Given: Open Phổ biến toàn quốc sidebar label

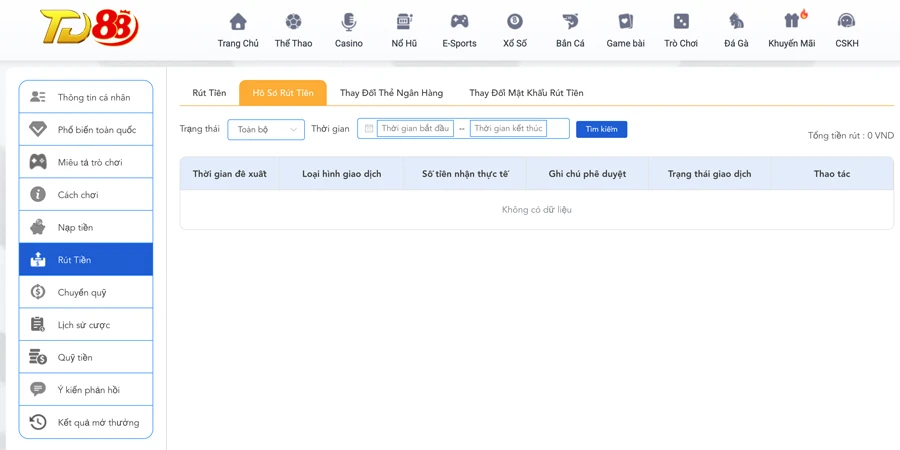Looking at the screenshot, I should click(x=97, y=130).
